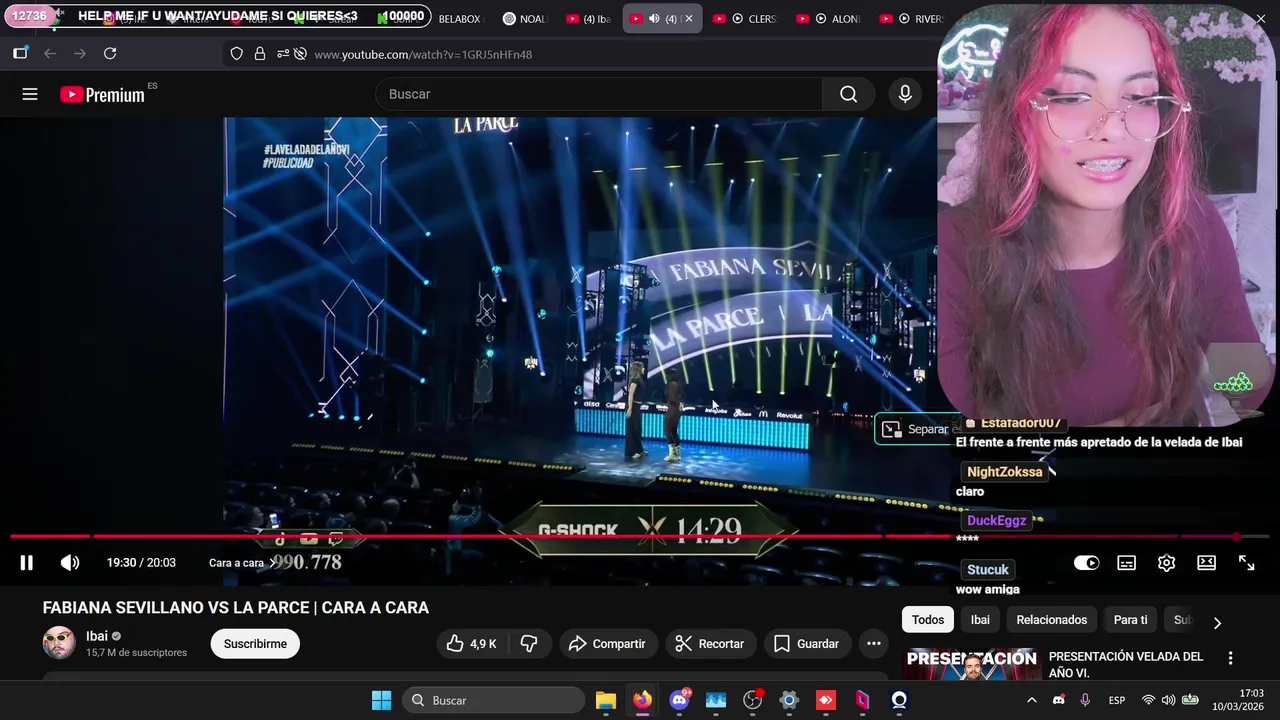Click the search magnifier button
The height and width of the screenshot is (720, 1280).
click(x=848, y=94)
